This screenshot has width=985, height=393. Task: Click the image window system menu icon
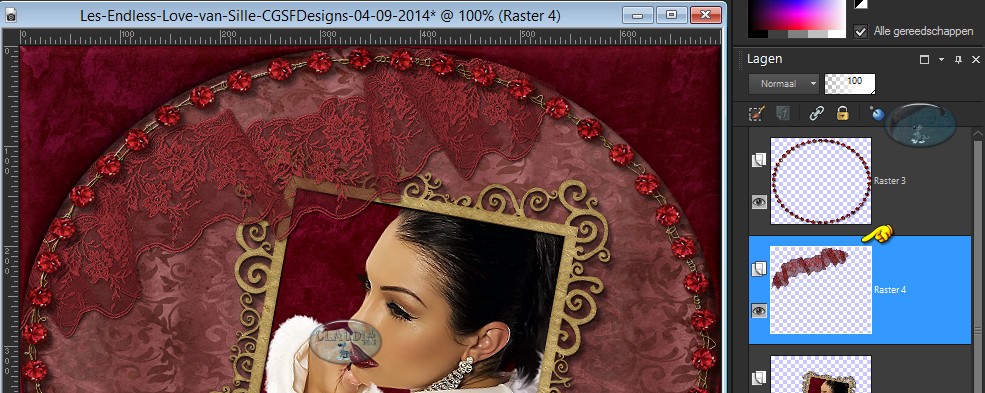click(x=10, y=16)
